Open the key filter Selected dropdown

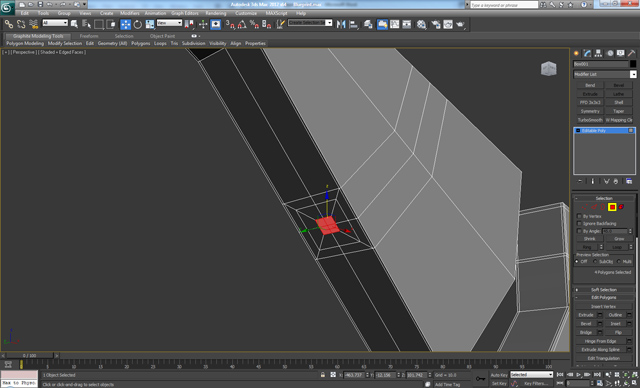pyautogui.click(x=531, y=375)
